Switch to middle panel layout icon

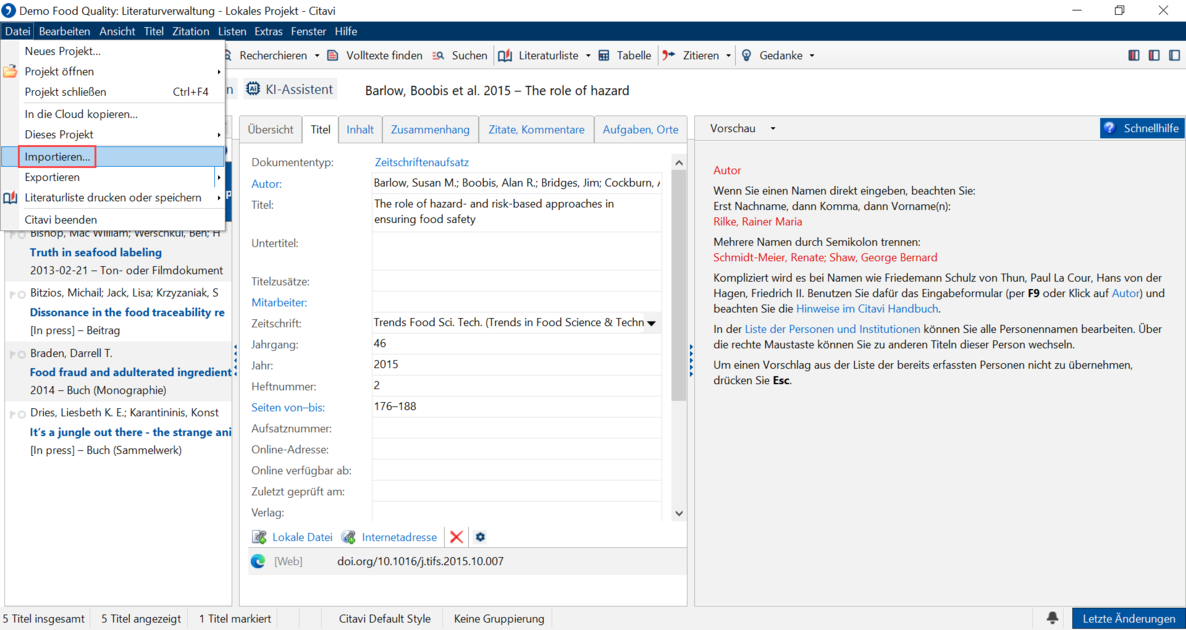1154,55
